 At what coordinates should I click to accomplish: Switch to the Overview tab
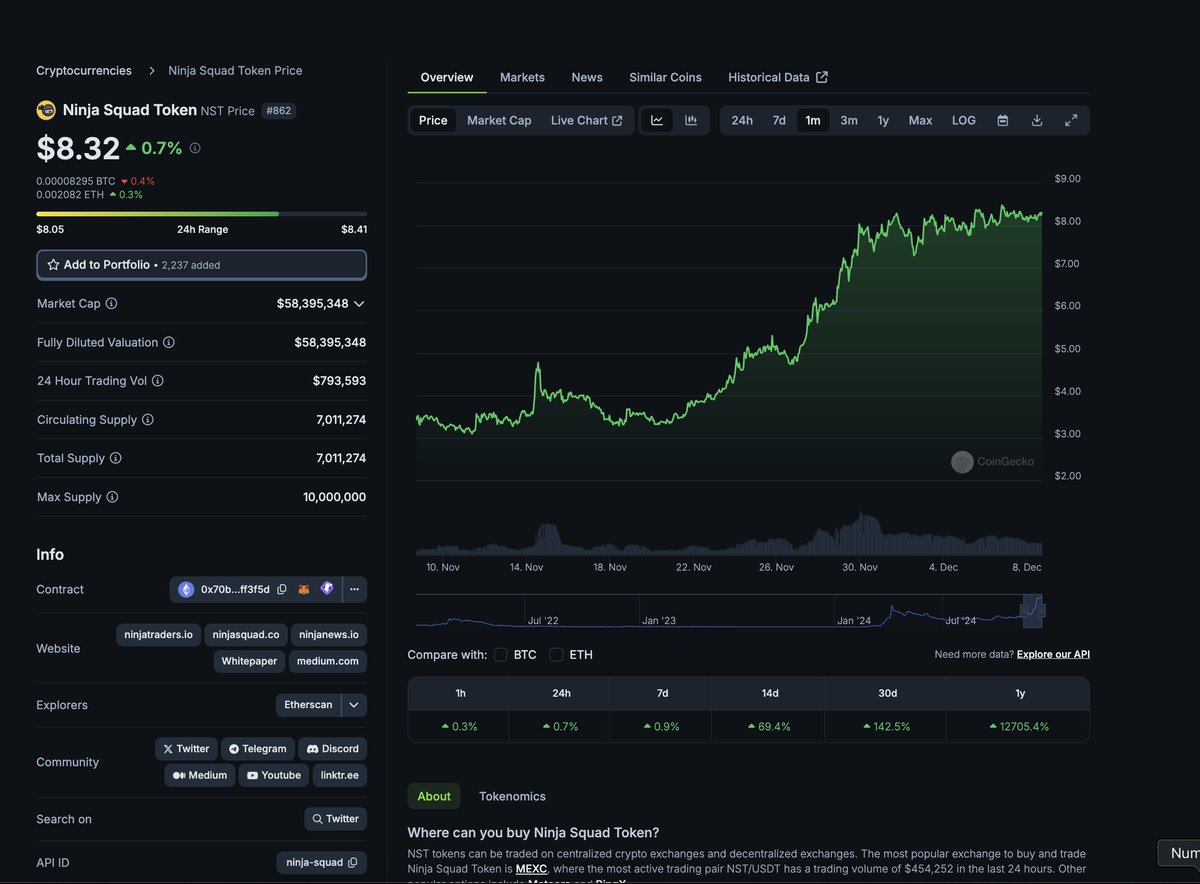pyautogui.click(x=447, y=77)
